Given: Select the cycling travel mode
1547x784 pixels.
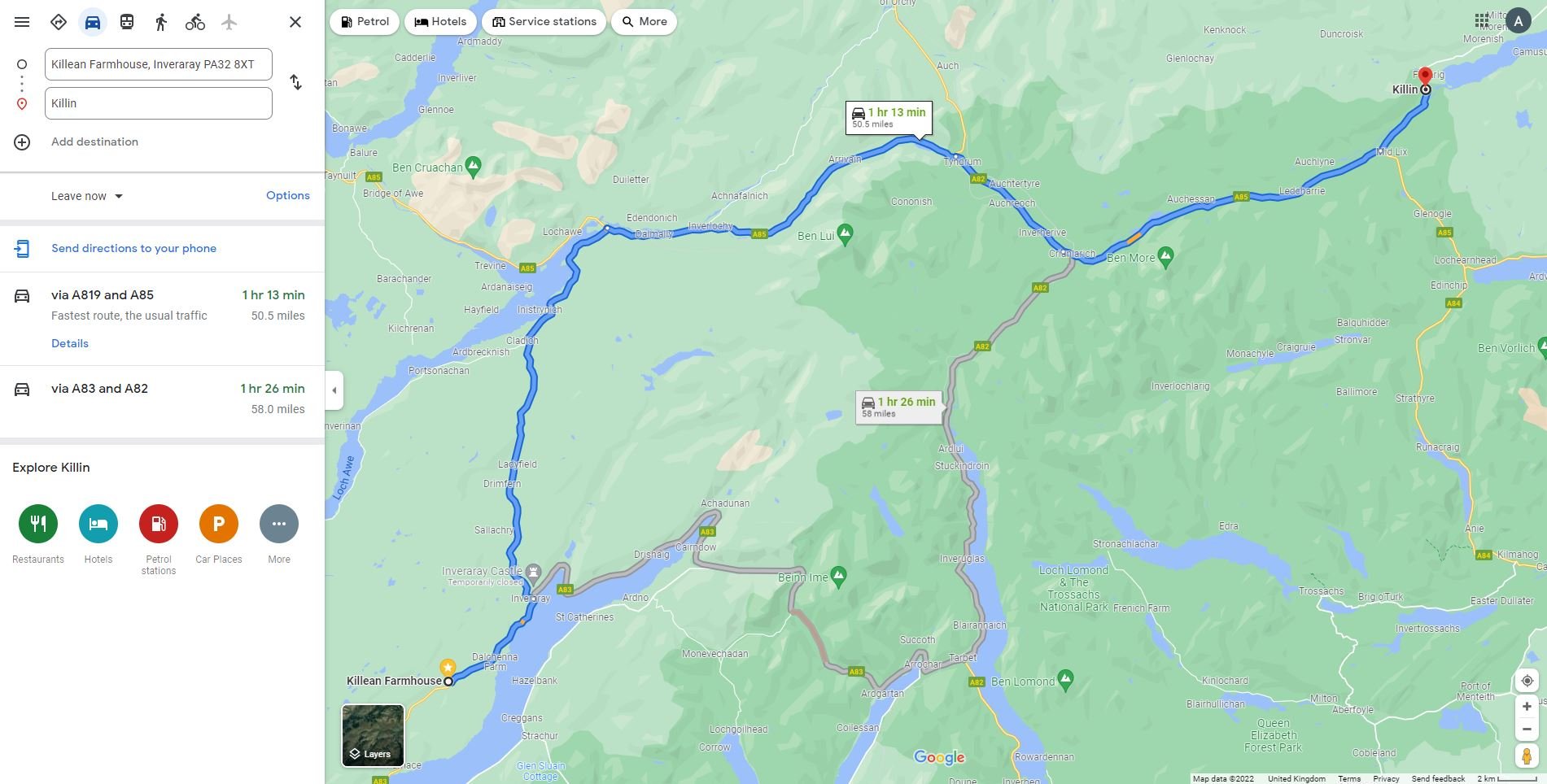Looking at the screenshot, I should pyautogui.click(x=195, y=22).
